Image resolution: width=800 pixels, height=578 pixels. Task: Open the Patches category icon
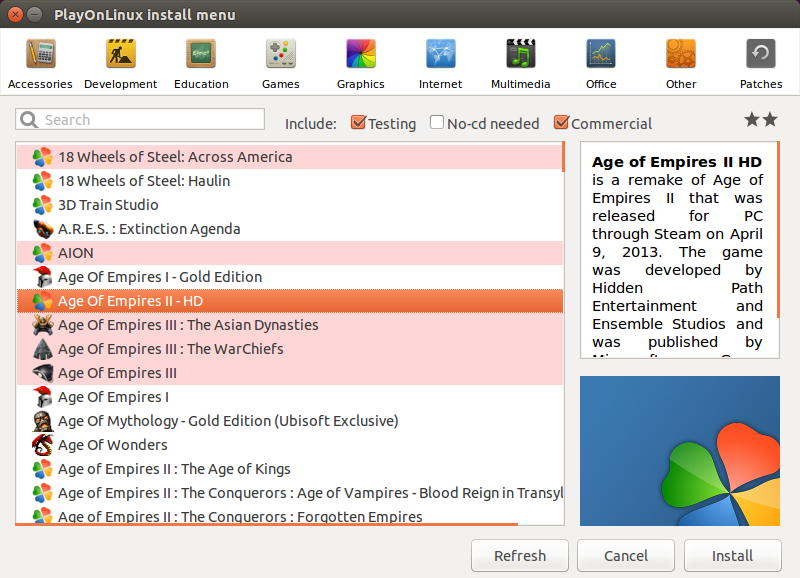click(761, 54)
